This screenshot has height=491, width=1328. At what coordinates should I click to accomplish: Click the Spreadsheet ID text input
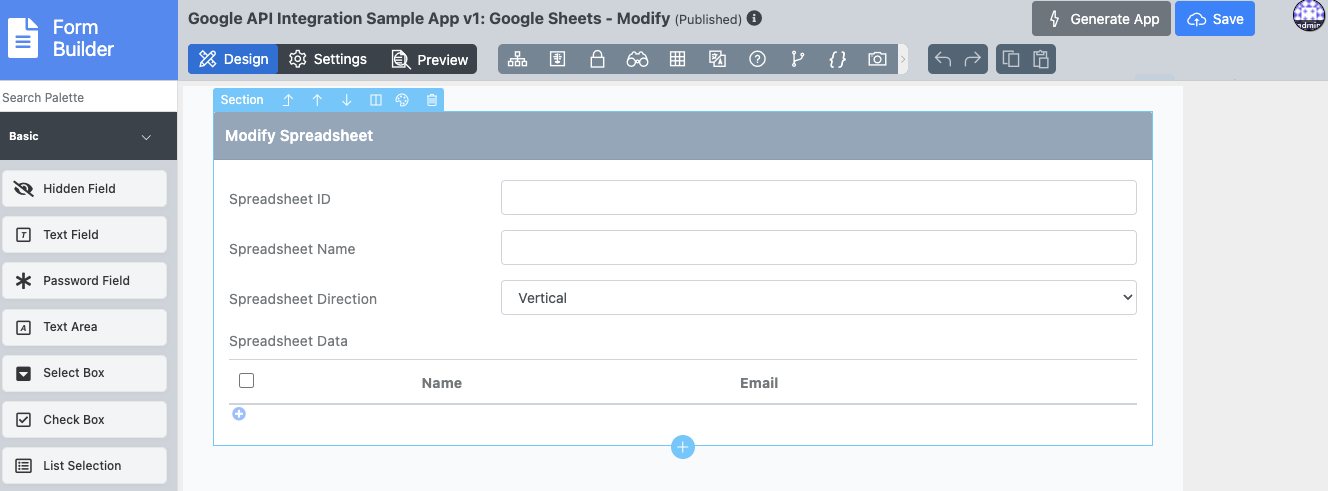click(818, 197)
